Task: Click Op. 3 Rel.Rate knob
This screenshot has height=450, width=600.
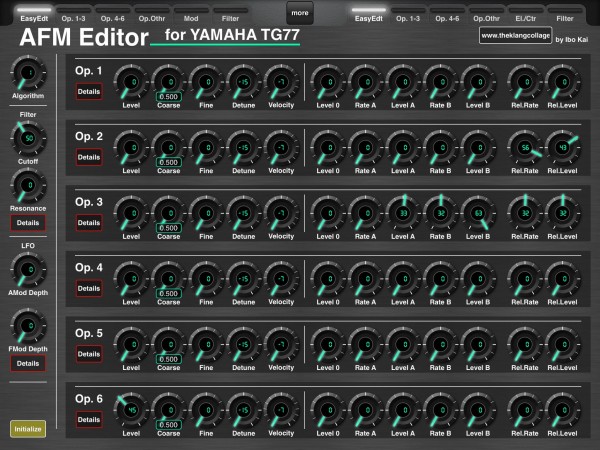Action: (525, 213)
